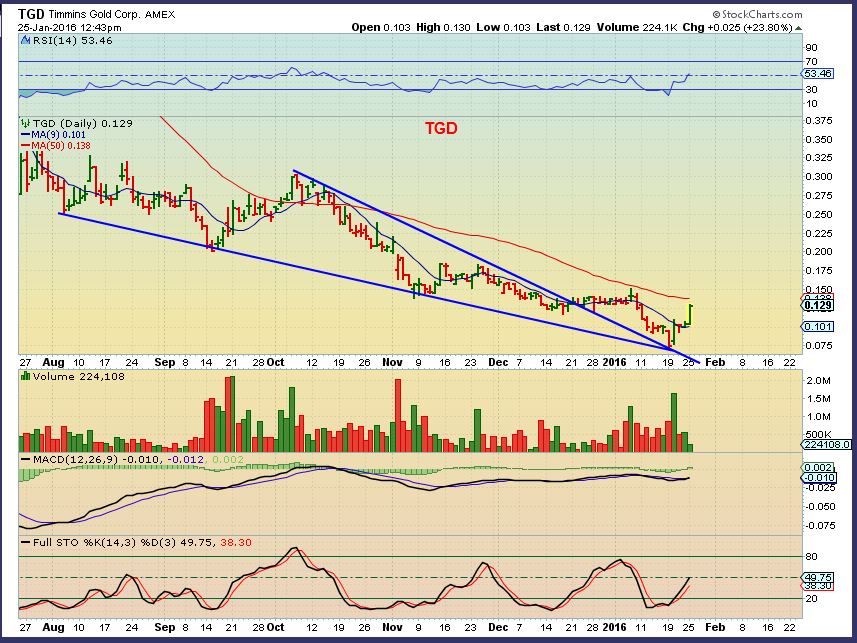Click the 2.0M volume axis label
This screenshot has width=857, height=643.
pyautogui.click(x=818, y=381)
